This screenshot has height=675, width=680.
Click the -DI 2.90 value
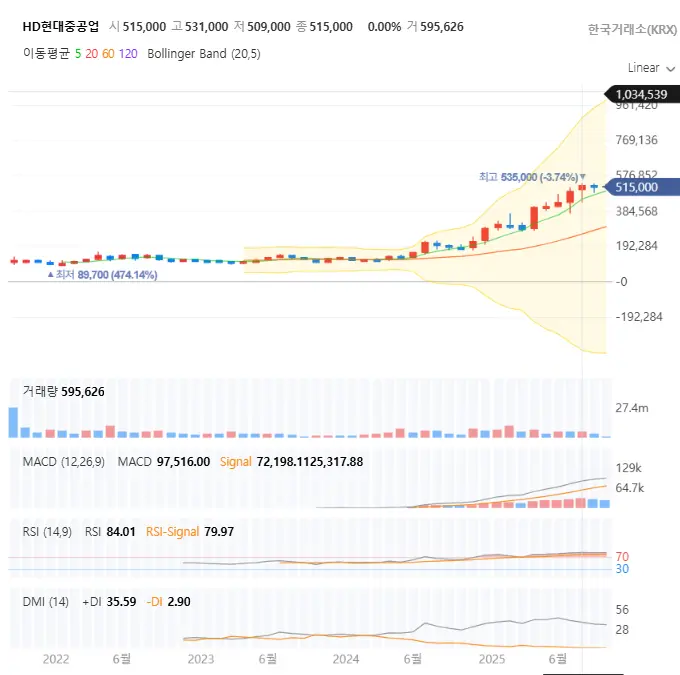[169, 602]
